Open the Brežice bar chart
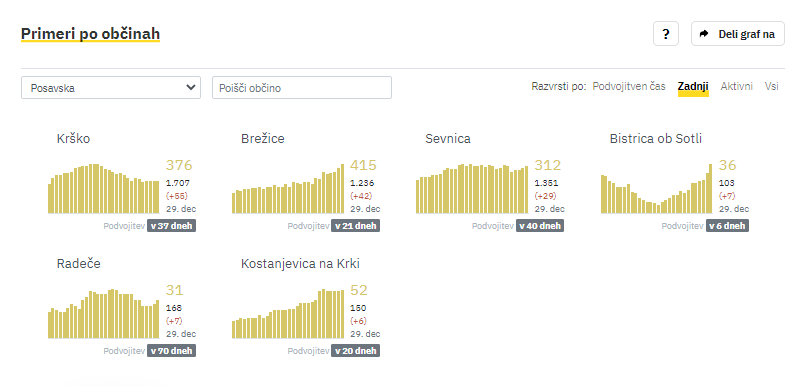804x386 pixels. point(288,189)
